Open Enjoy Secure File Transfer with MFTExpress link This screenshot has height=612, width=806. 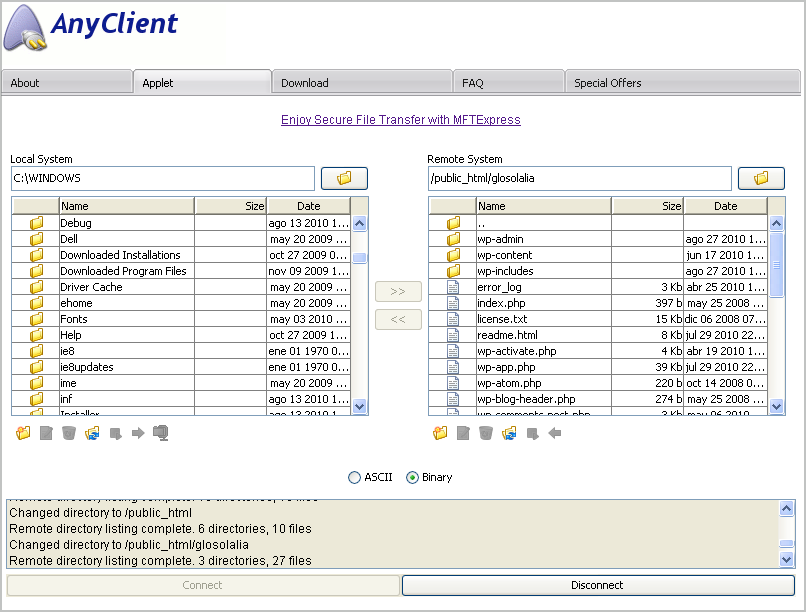[401, 120]
